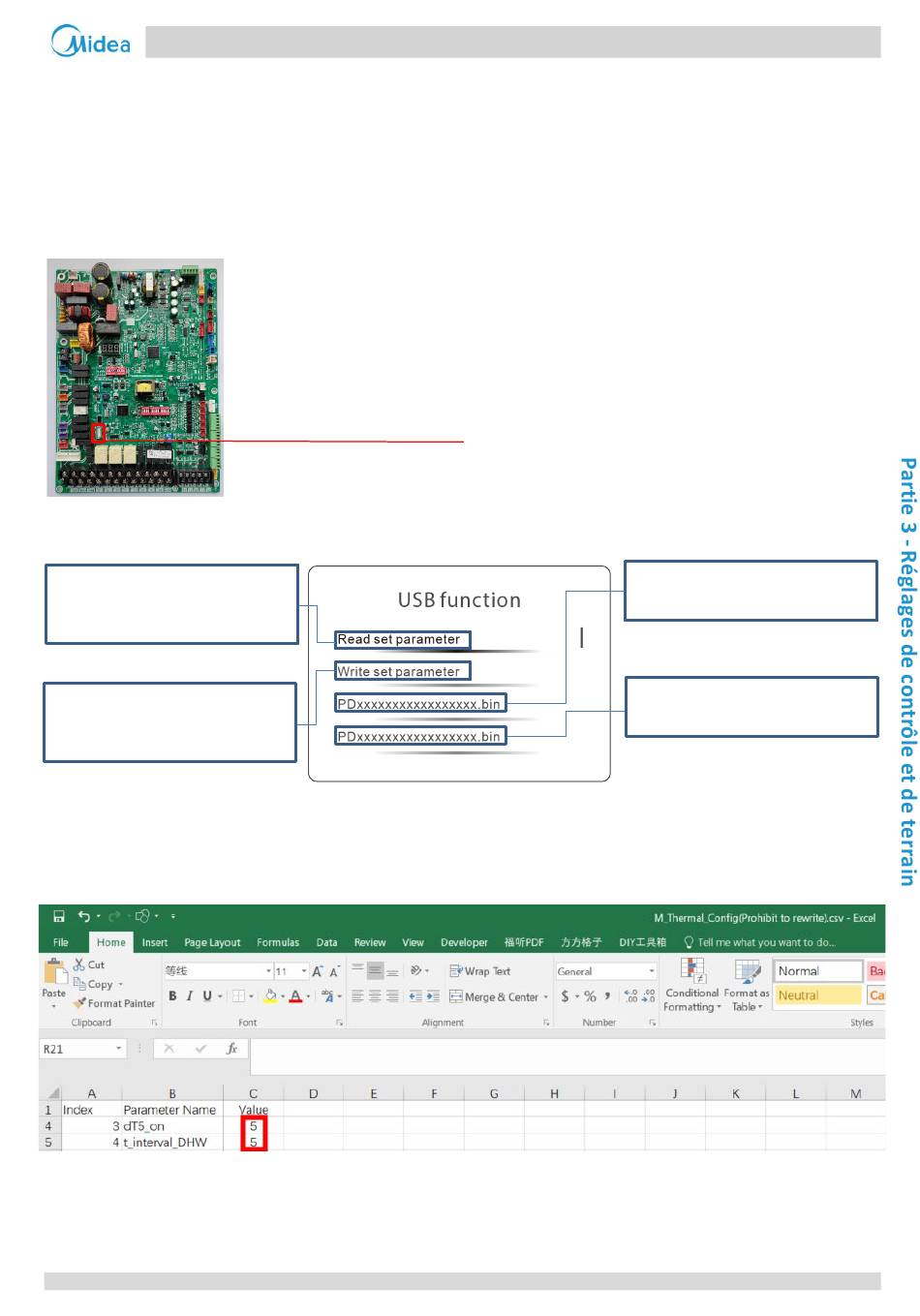Viewport: 920px width, 1316px height.
Task: Click the Paste clipboard icon
Action: click(55, 970)
